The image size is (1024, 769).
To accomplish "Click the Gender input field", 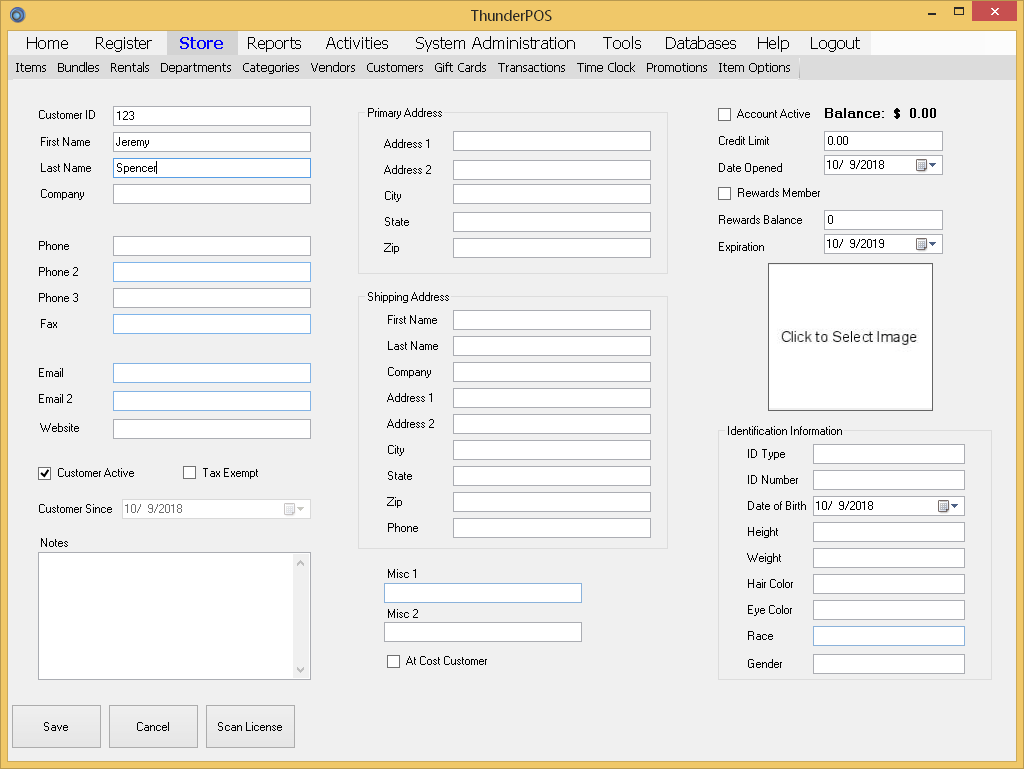I will point(889,665).
